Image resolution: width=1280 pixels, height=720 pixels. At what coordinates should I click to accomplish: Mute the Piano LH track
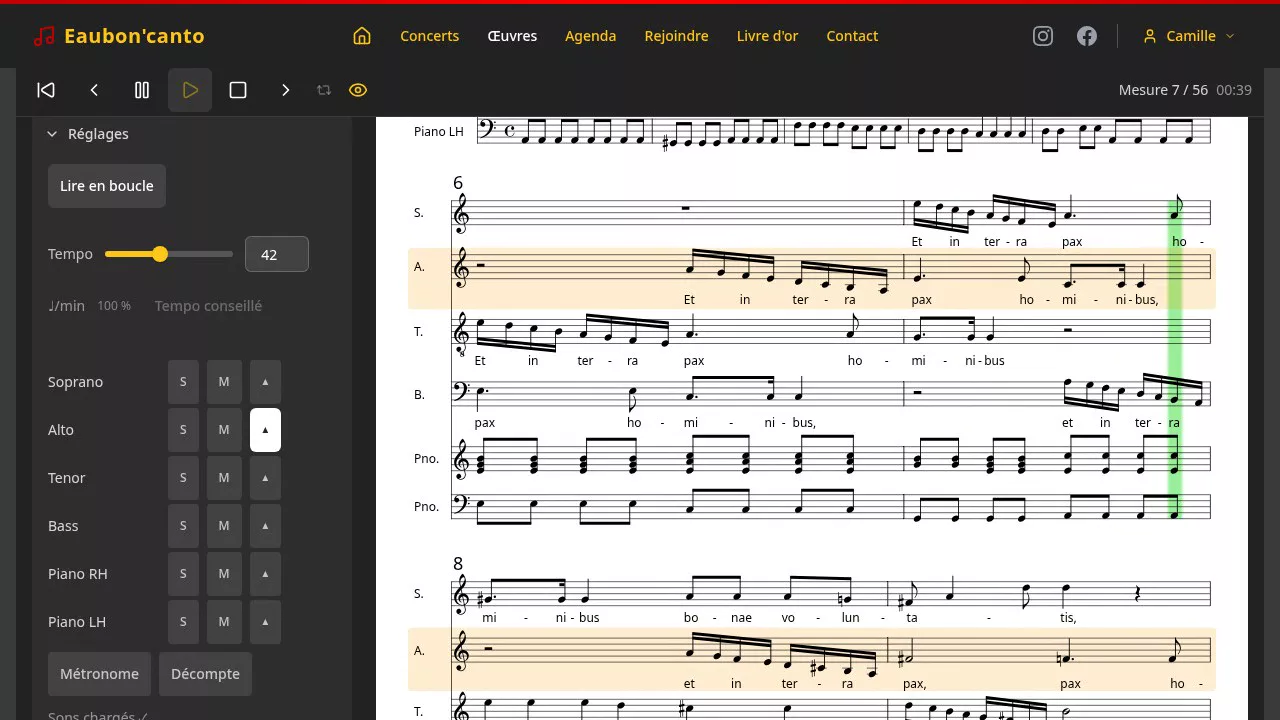point(224,622)
